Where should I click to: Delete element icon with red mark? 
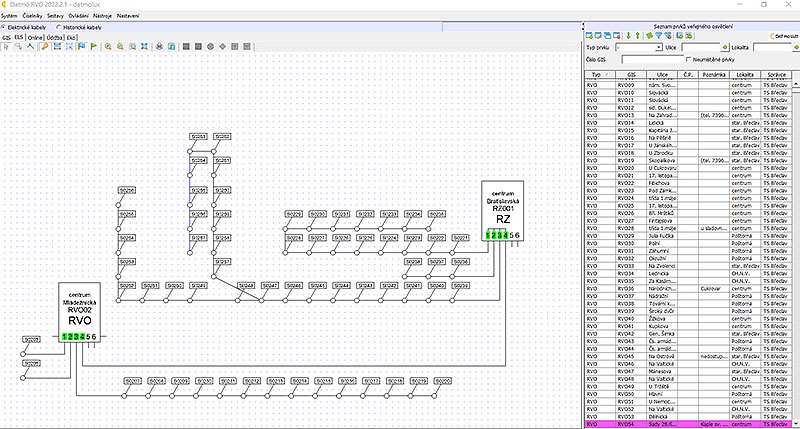(617, 36)
